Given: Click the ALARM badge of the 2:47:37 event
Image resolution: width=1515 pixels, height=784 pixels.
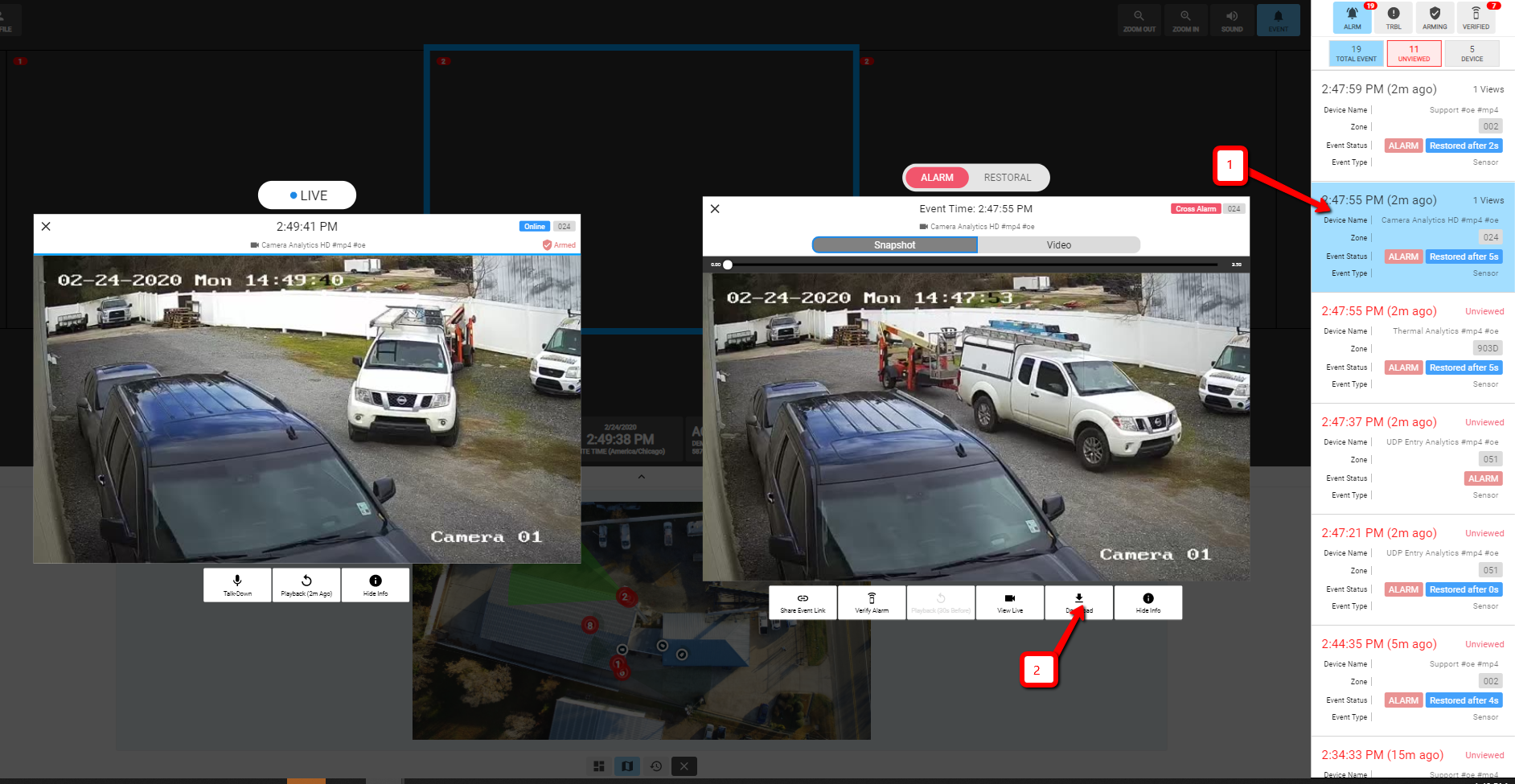Looking at the screenshot, I should [1483, 478].
